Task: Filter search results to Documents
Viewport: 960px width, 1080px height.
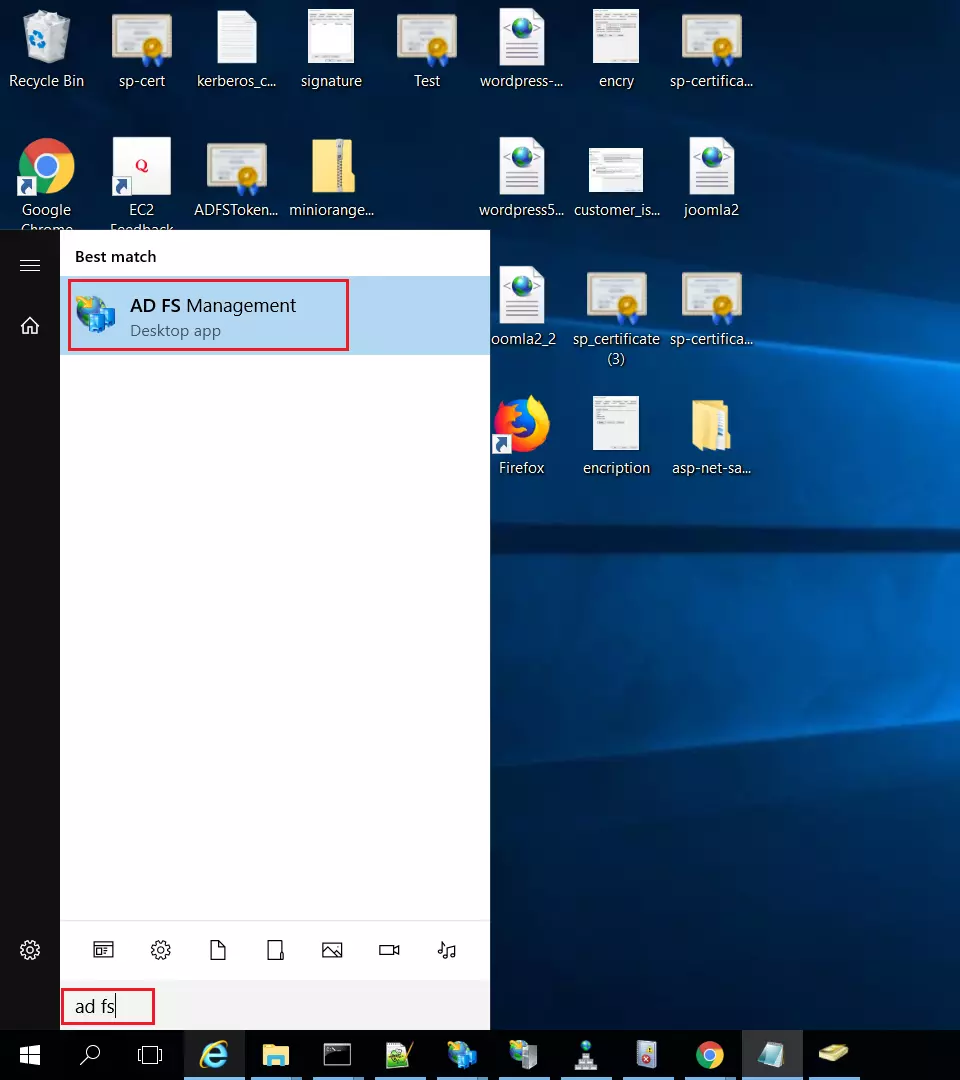Action: click(218, 950)
